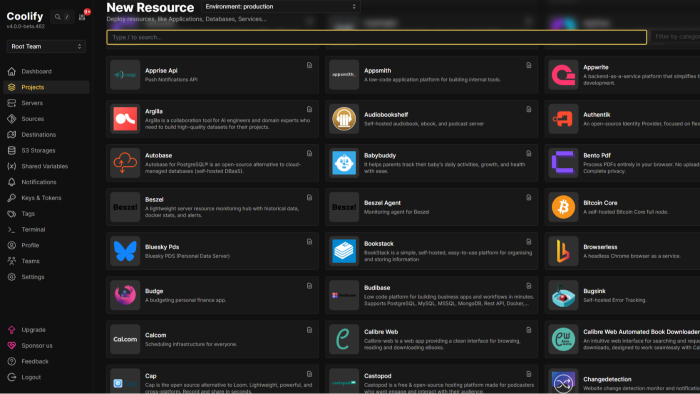
Task: Open docs icon on Autobase card
Action: (x=309, y=153)
